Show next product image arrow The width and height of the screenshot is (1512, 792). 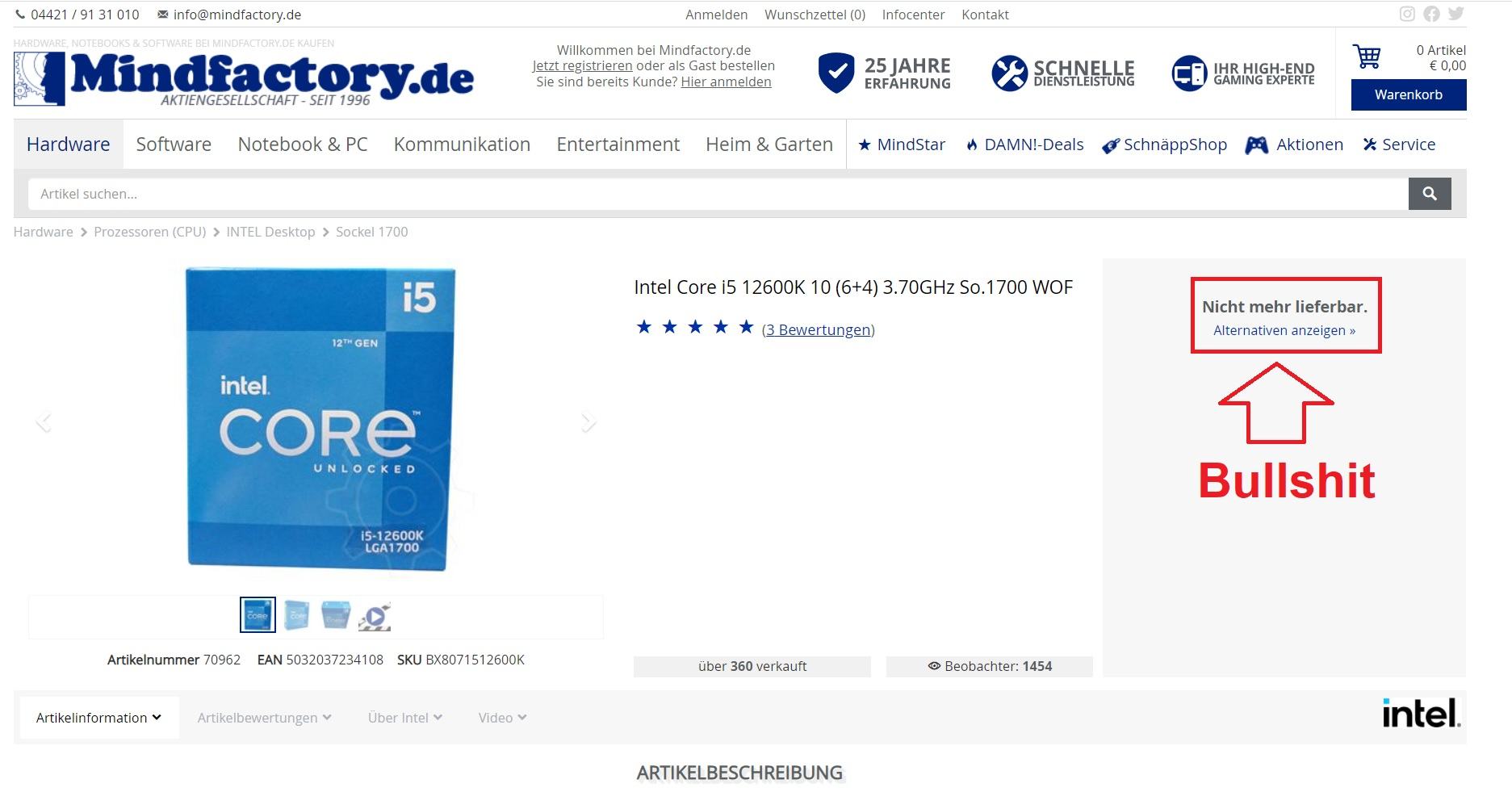pos(588,421)
